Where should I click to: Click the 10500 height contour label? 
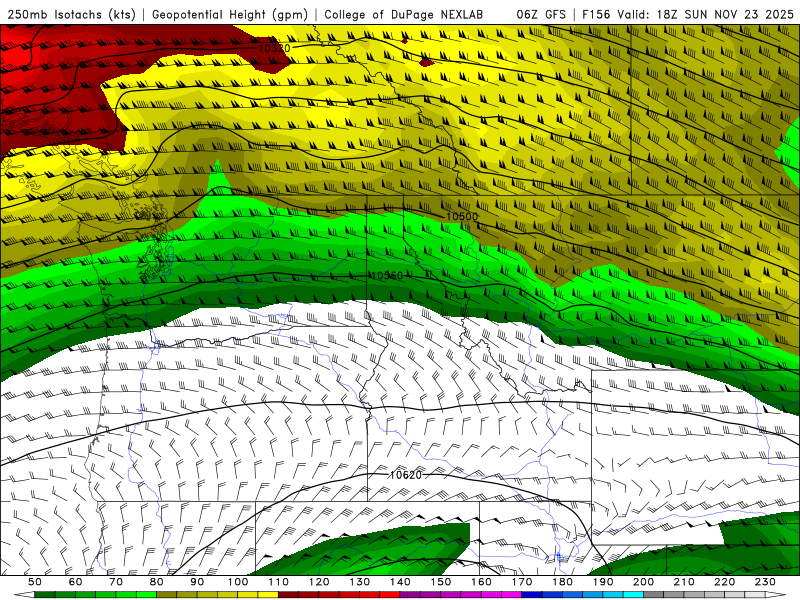tap(462, 216)
